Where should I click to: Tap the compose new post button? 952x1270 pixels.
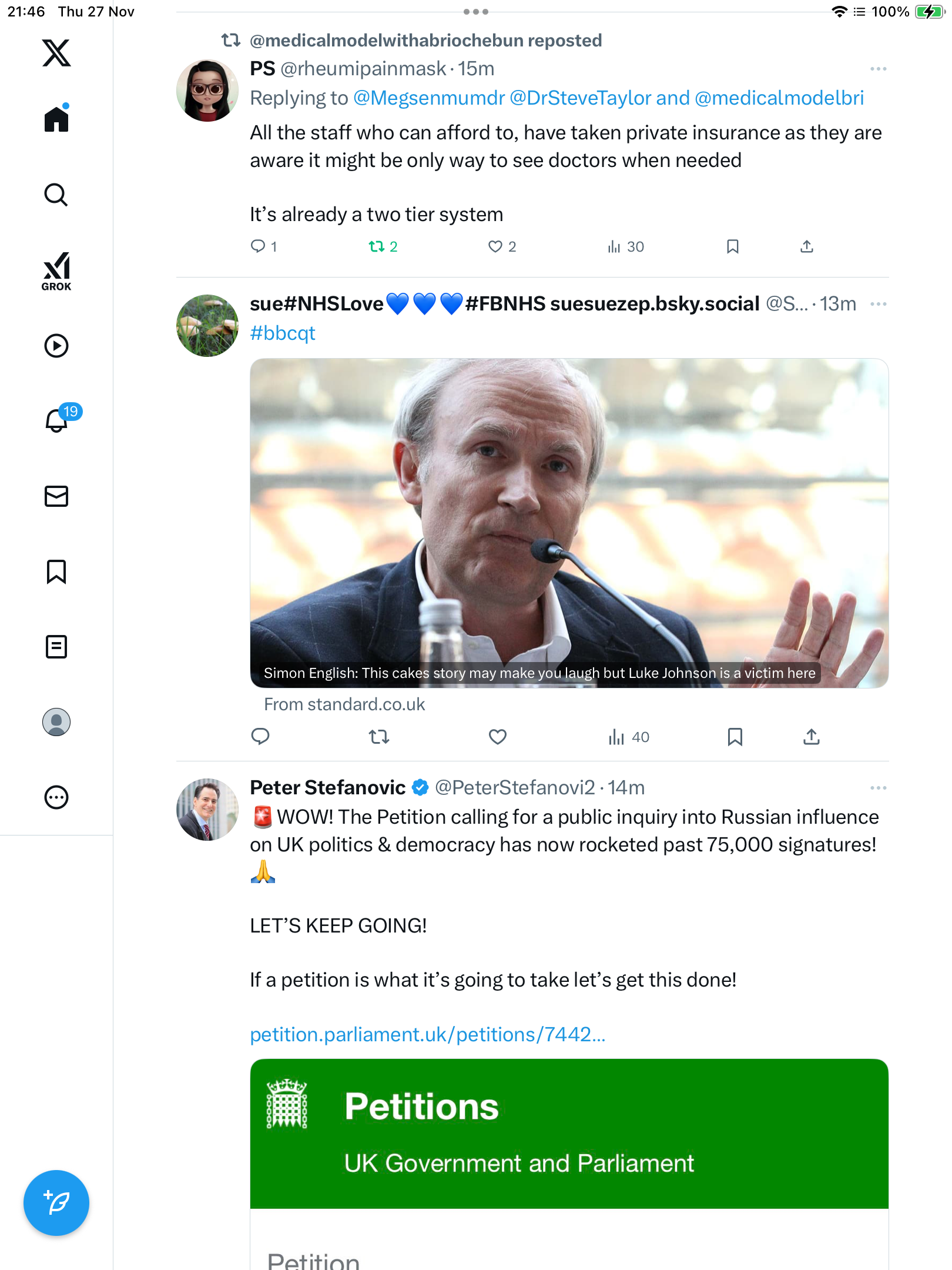point(56,1203)
